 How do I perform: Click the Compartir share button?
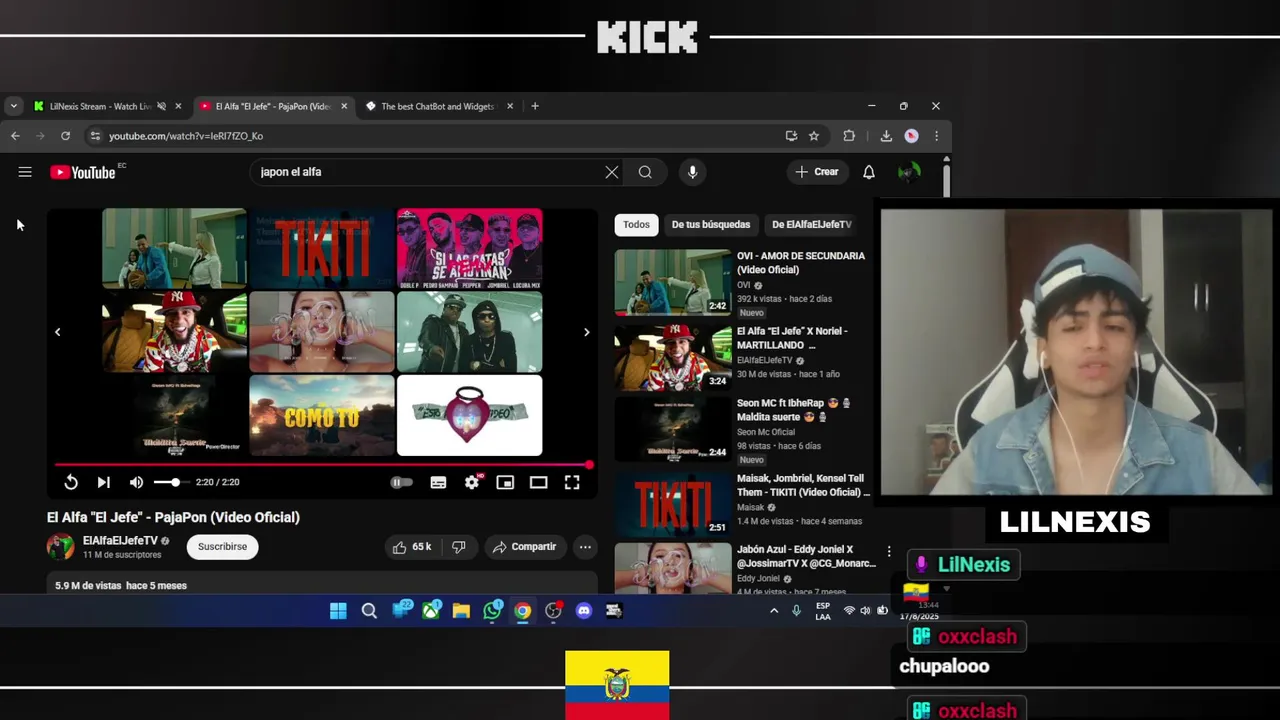(x=524, y=547)
